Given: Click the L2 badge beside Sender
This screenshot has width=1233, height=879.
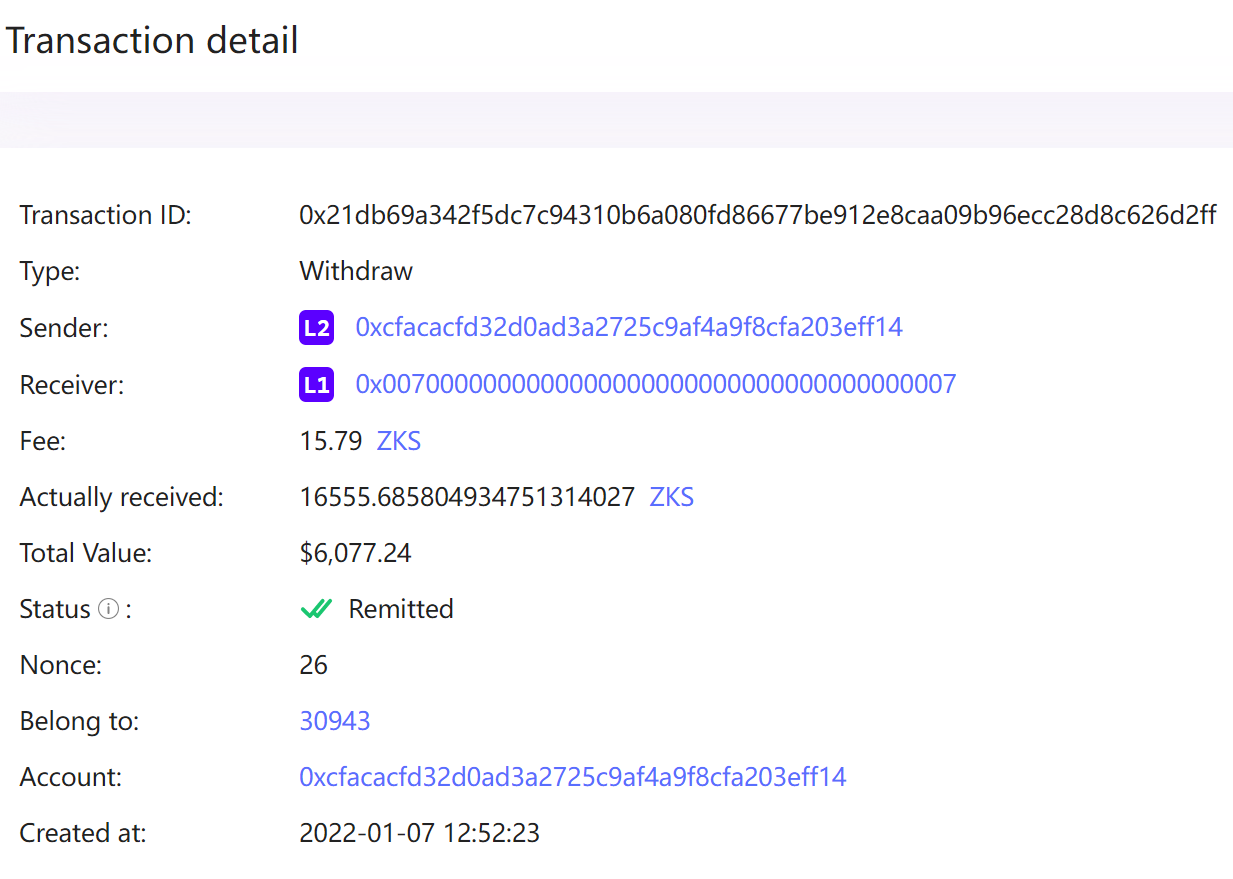Looking at the screenshot, I should 316,328.
